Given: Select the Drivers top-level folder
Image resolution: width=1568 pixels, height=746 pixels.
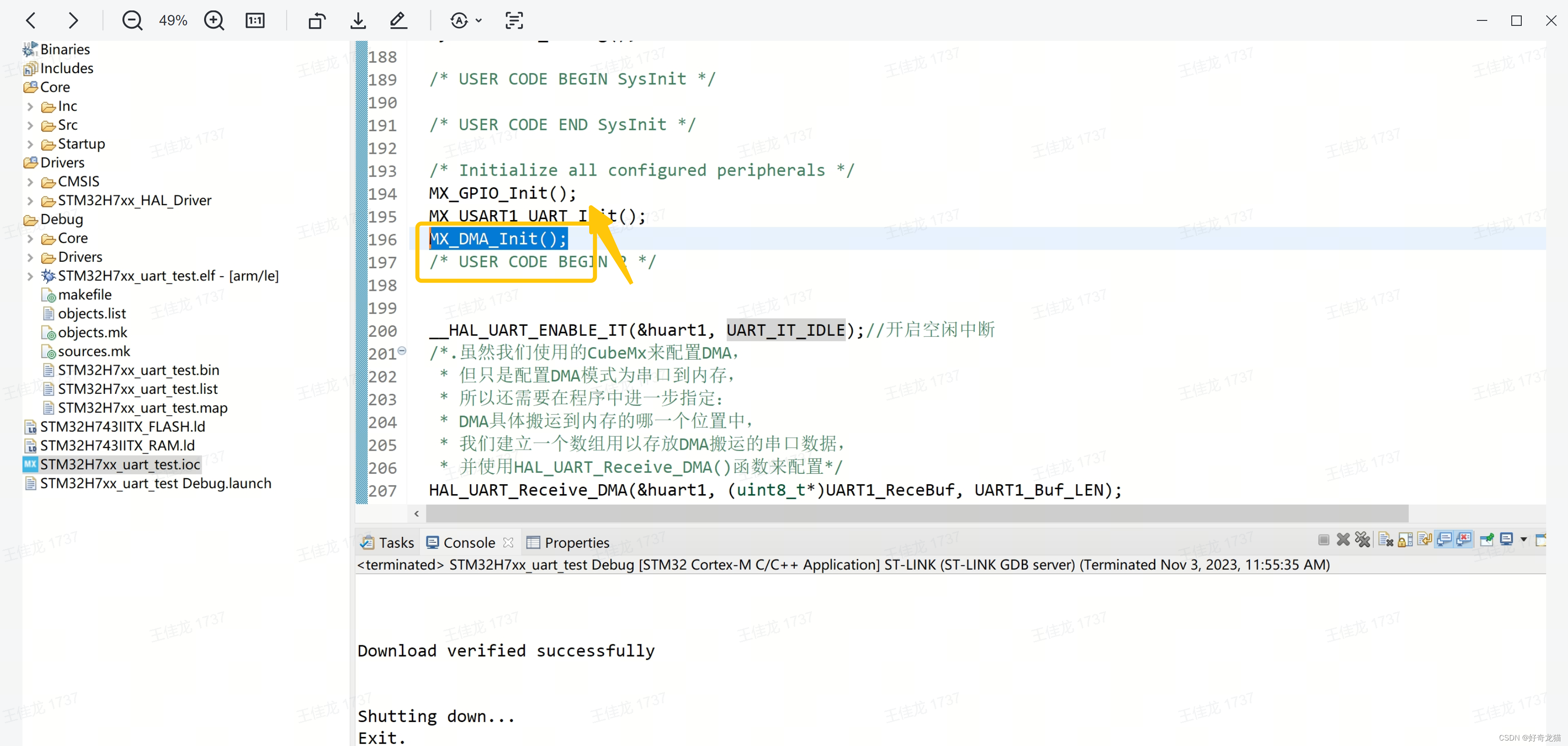Looking at the screenshot, I should (x=54, y=162).
